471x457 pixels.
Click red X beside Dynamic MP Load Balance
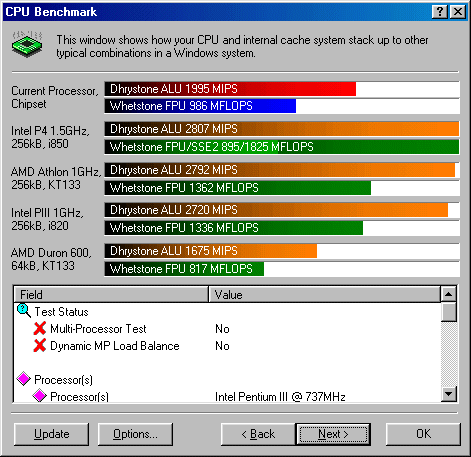click(x=40, y=345)
